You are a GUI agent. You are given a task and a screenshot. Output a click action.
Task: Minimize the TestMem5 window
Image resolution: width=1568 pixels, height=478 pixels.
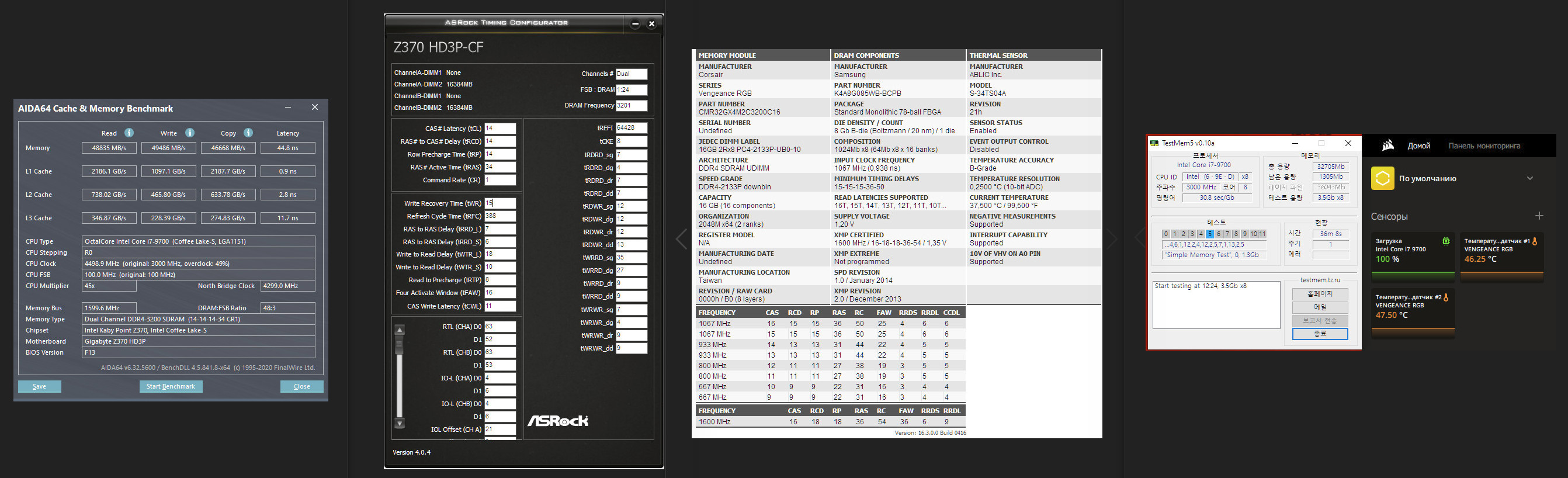[x=1295, y=143]
